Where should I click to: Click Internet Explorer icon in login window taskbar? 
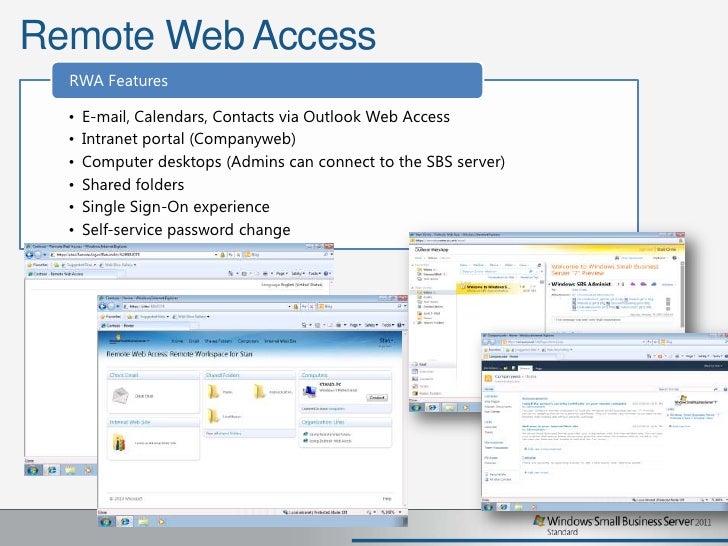tap(52, 470)
